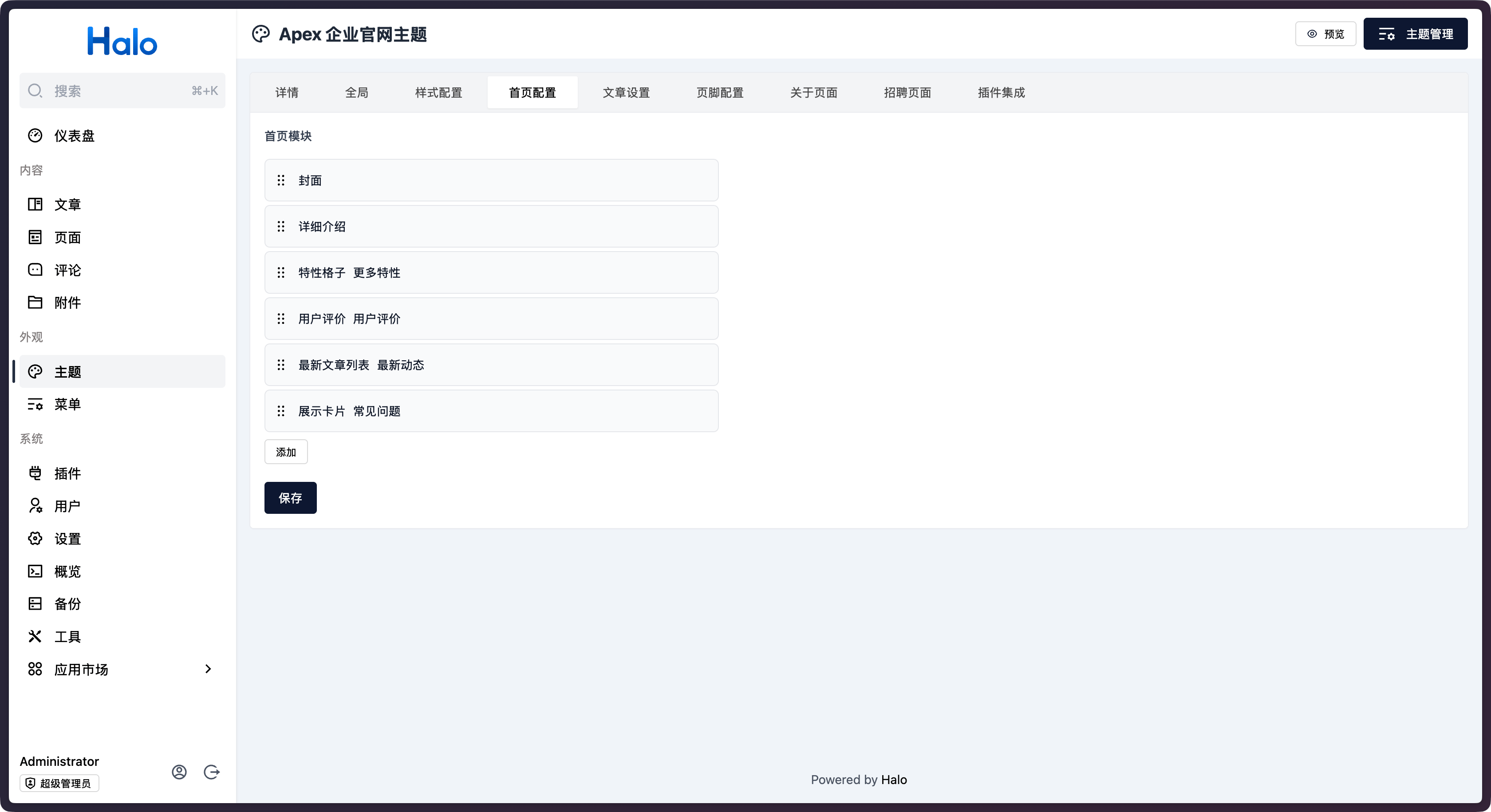Click the drag handle of 封面 module

click(281, 180)
